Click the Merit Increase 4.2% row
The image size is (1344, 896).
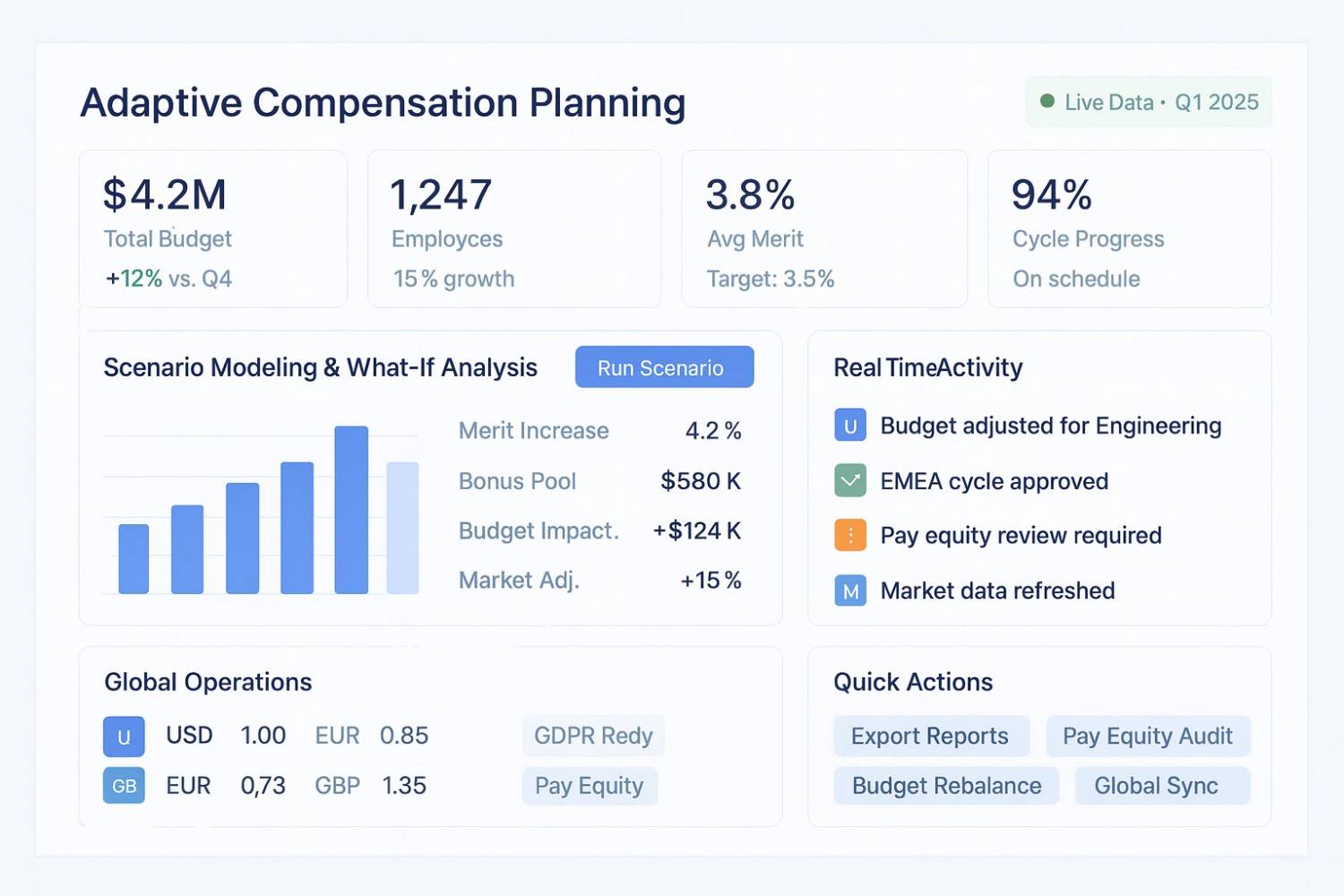tap(599, 431)
